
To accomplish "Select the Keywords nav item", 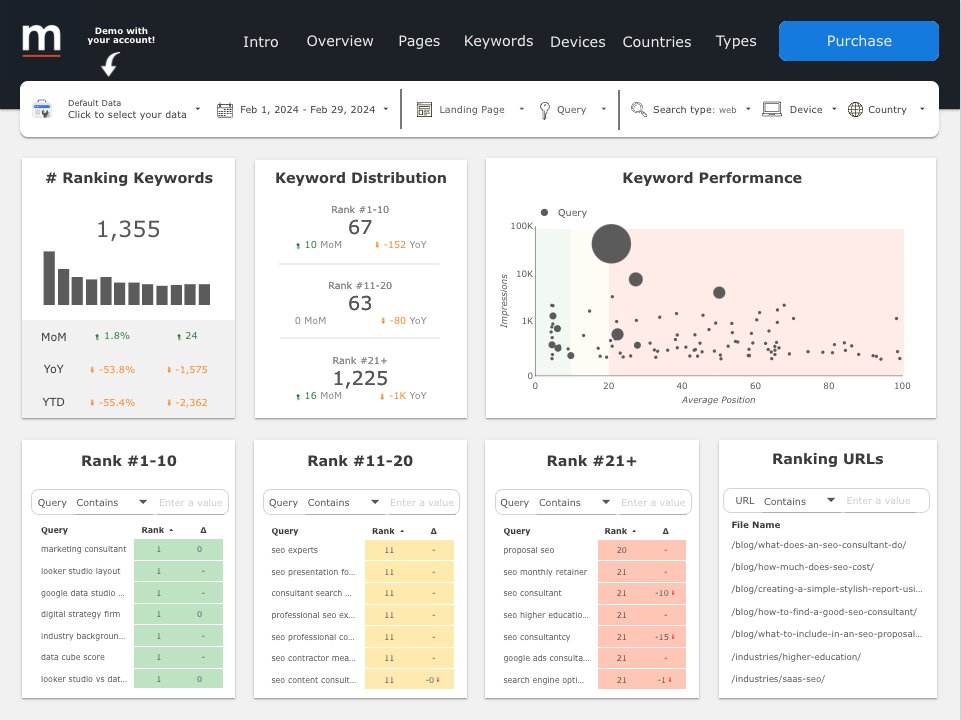I will click(x=498, y=41).
